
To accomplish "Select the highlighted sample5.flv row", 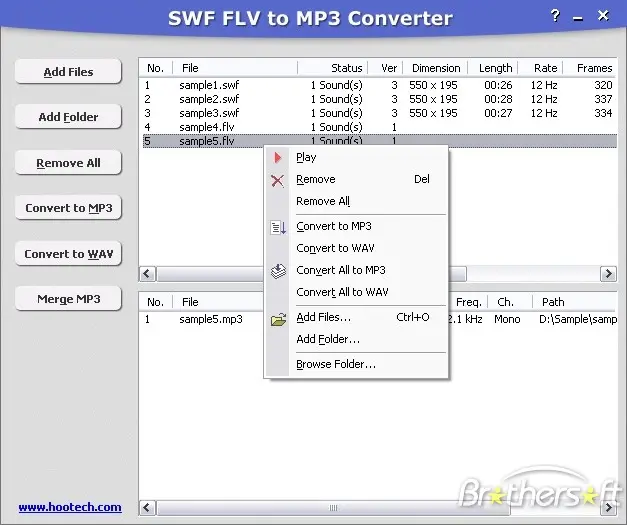I will coord(380,141).
